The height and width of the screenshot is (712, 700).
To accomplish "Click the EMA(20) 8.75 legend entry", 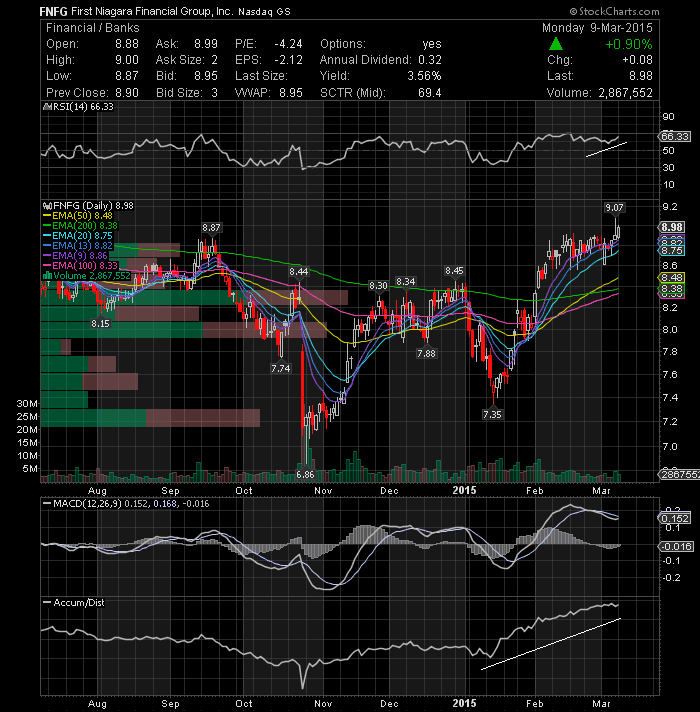I will click(82, 236).
